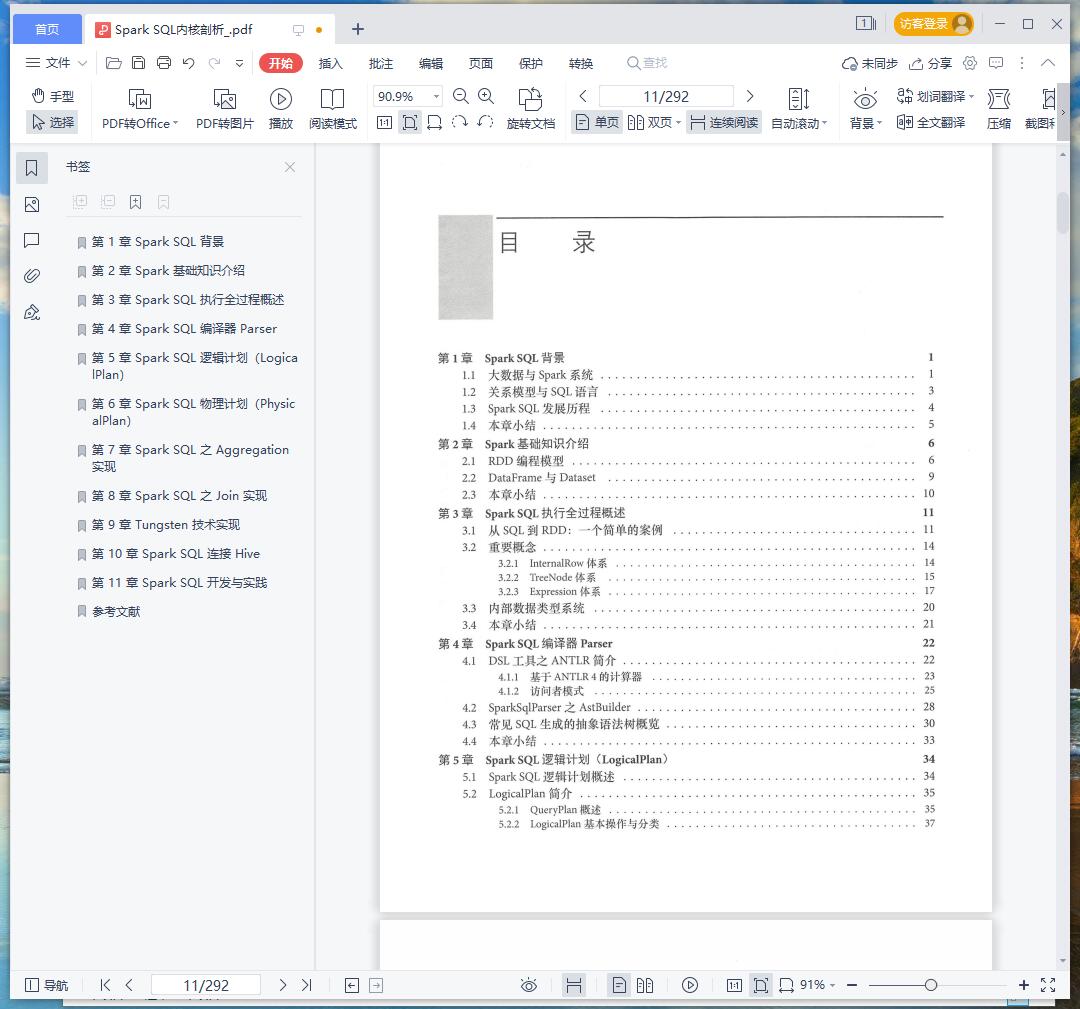
Task: Click the print icon in quick toolbar
Action: coord(164,63)
